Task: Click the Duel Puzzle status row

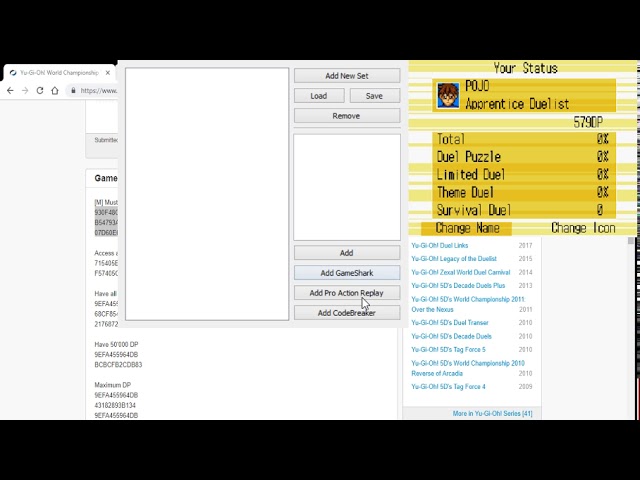Action: (524, 157)
